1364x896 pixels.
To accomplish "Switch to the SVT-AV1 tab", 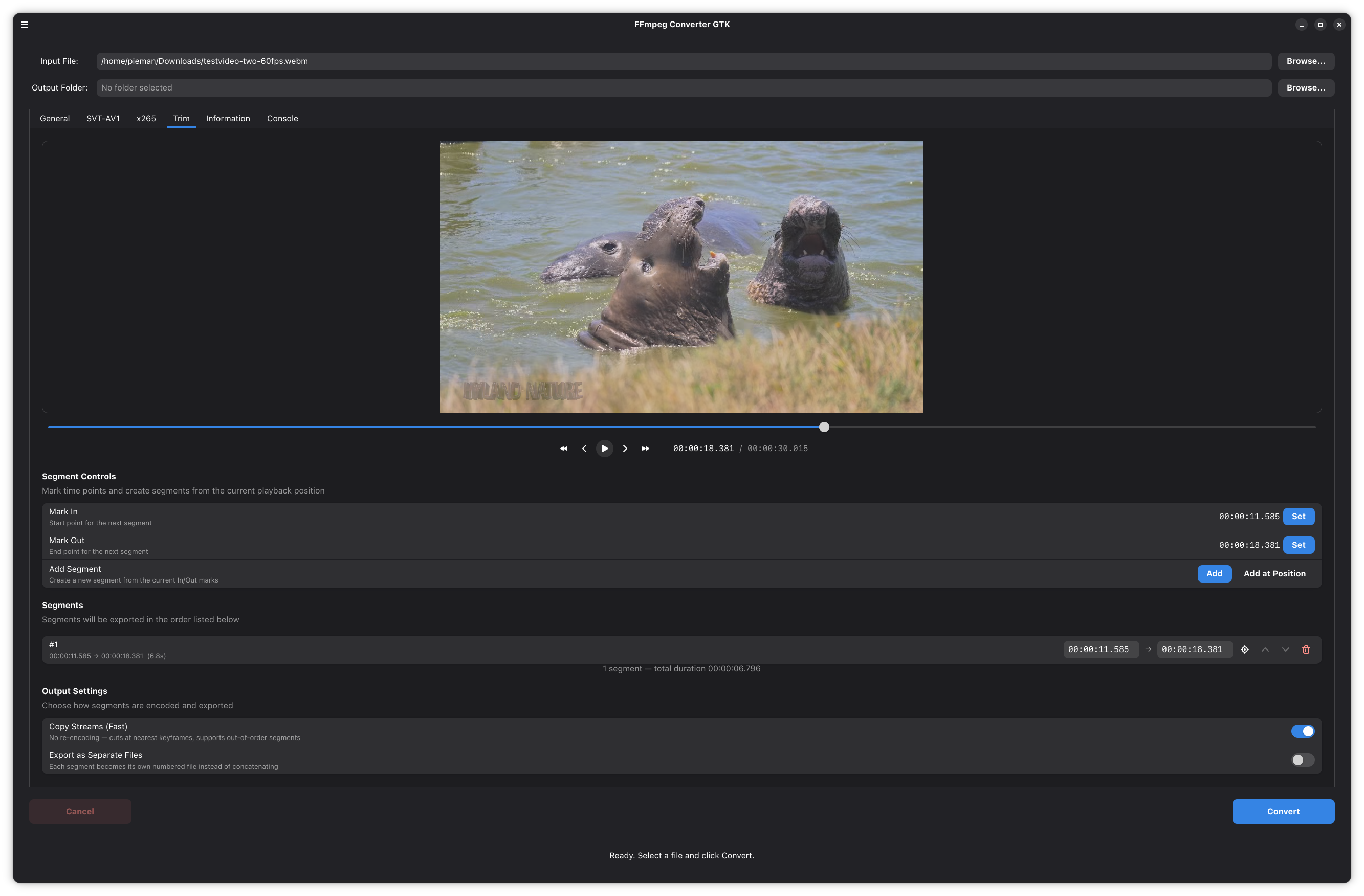I will click(x=103, y=119).
